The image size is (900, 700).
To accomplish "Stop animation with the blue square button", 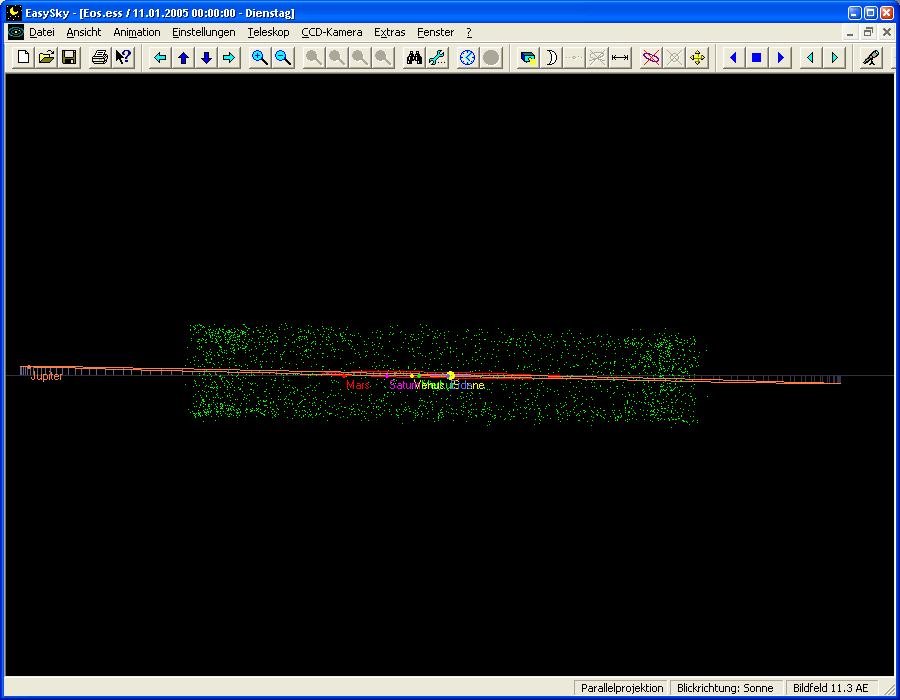I will click(x=757, y=58).
